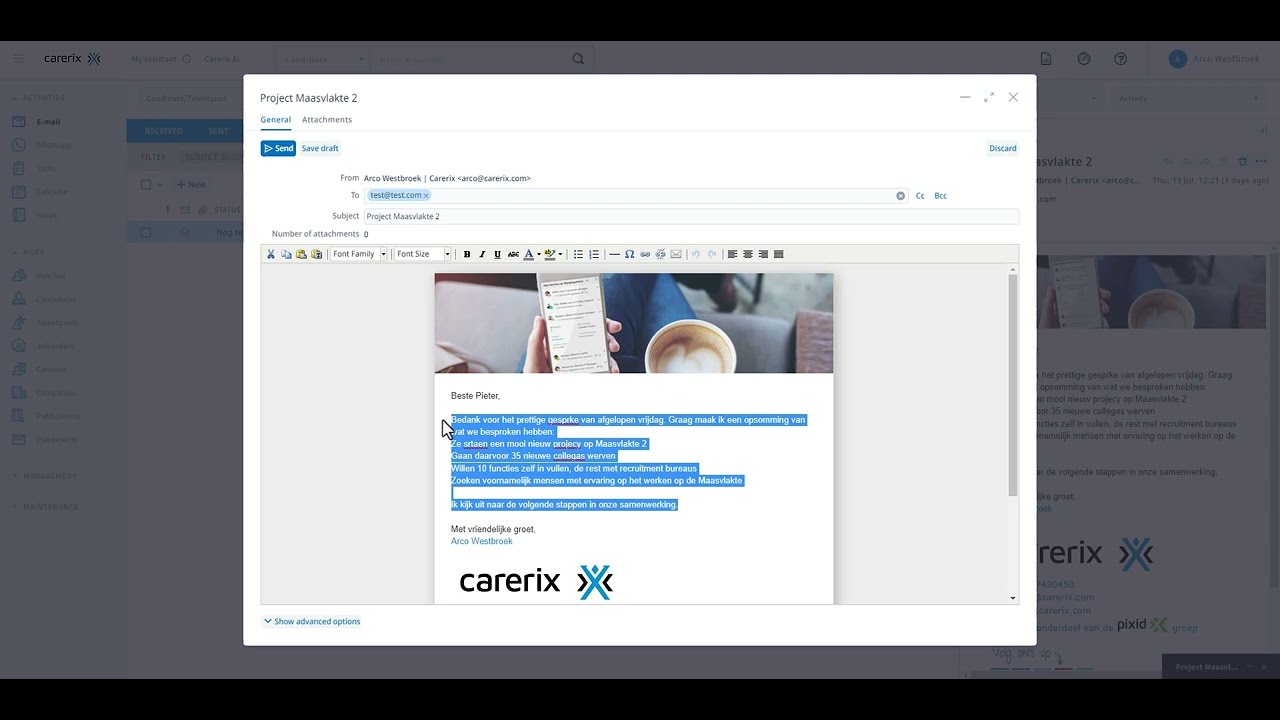Select the Sent tab in background mail list
The height and width of the screenshot is (720, 1280).
point(218,131)
